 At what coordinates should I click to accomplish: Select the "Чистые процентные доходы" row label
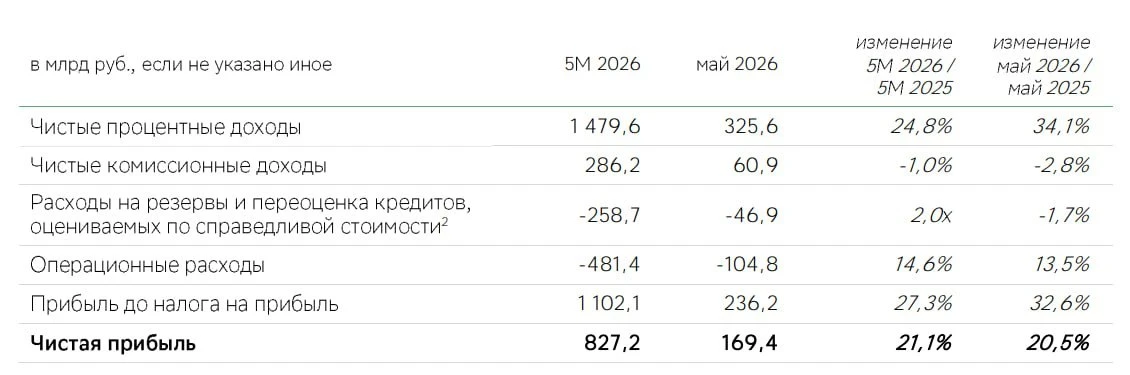(166, 128)
